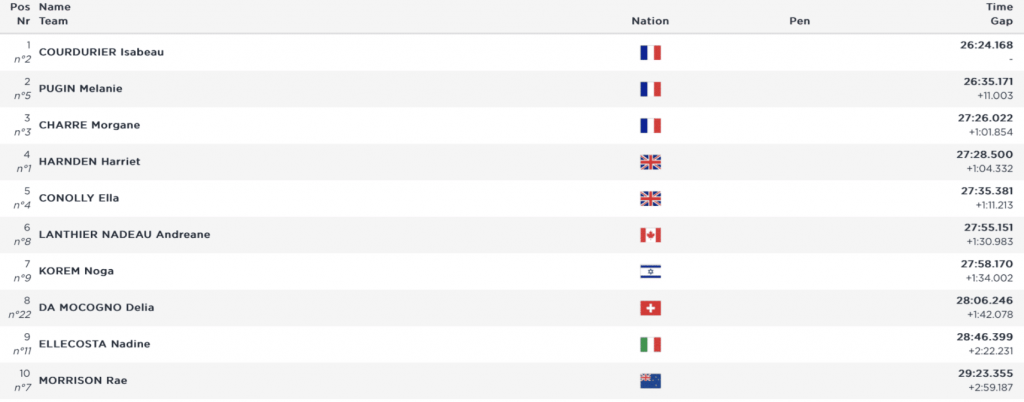Screen dimensions: 1024x402
Task: Click the Swiss flag for DA MOCOGNO Delia
Action: (650, 308)
